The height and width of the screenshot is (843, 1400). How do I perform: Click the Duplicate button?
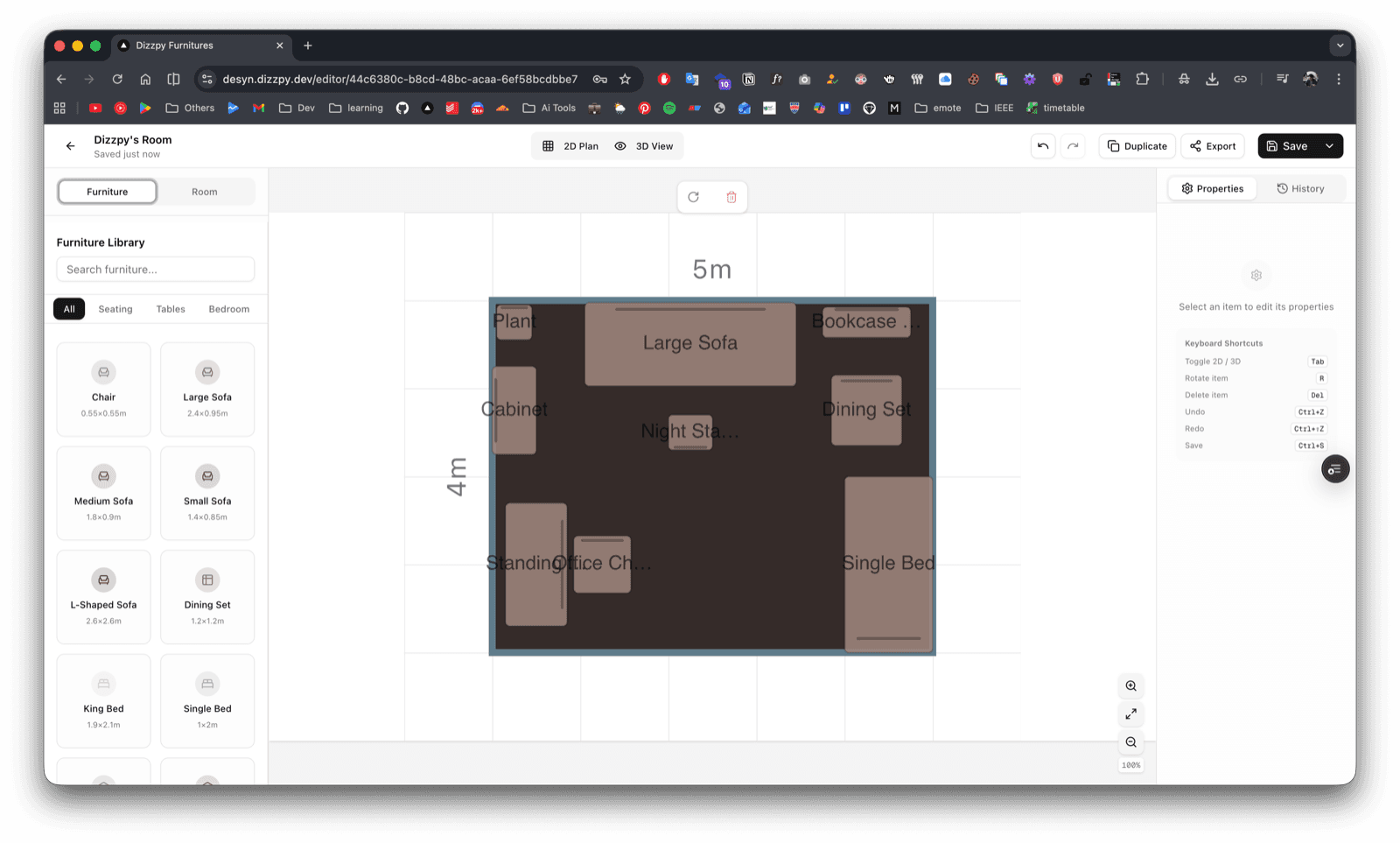tap(1137, 146)
